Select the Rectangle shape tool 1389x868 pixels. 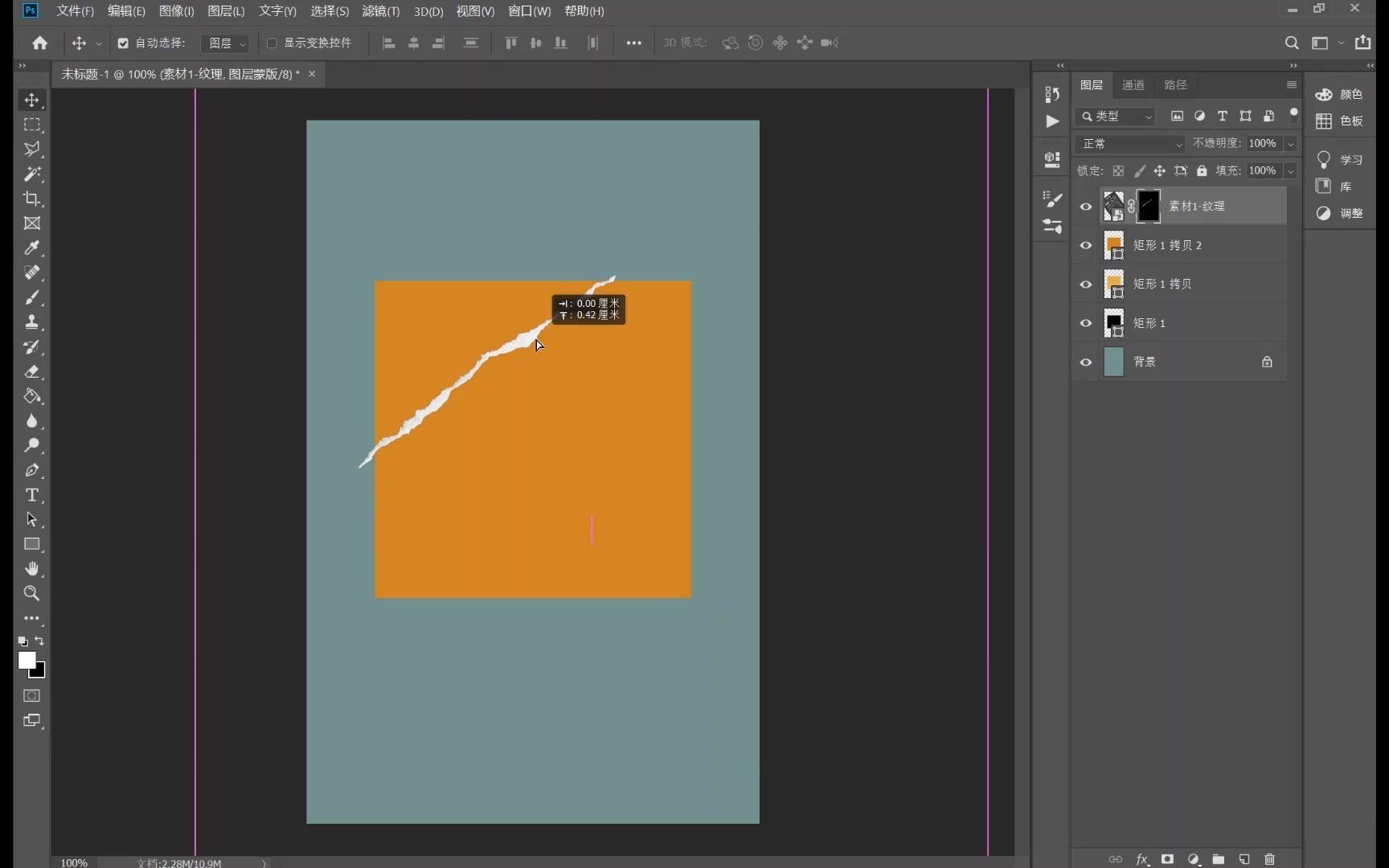click(x=32, y=544)
